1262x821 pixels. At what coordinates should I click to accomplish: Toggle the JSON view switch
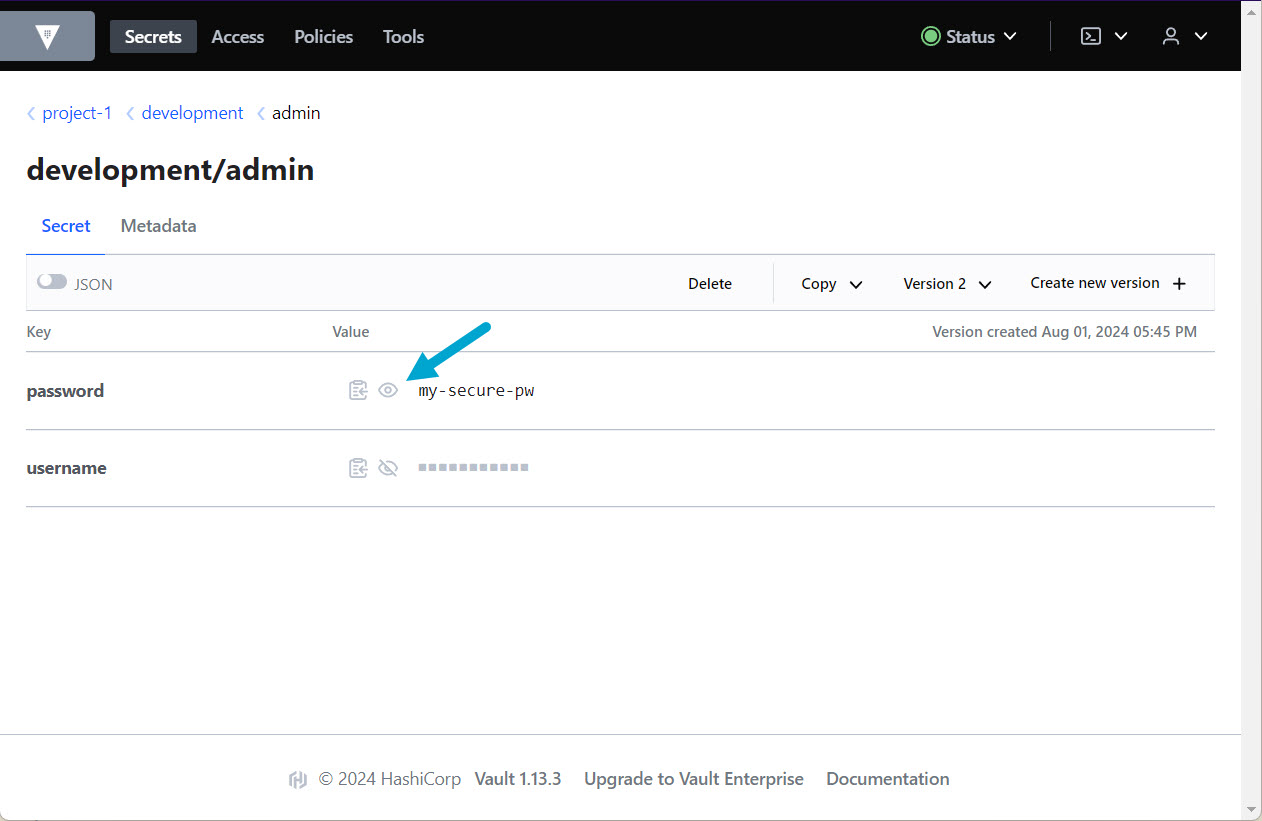52,283
